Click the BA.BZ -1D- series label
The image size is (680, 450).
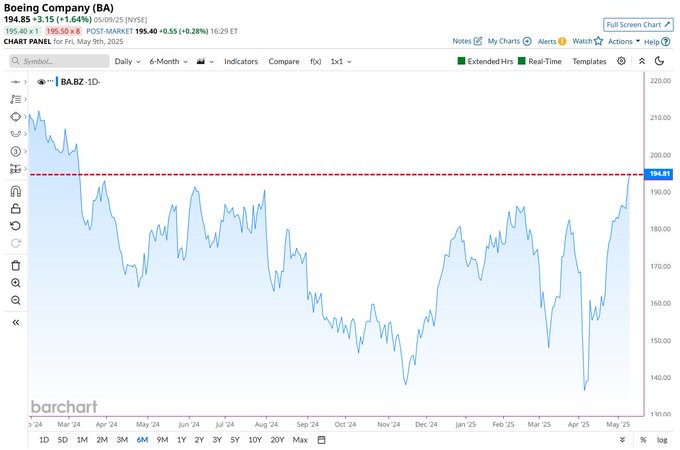[x=80, y=82]
